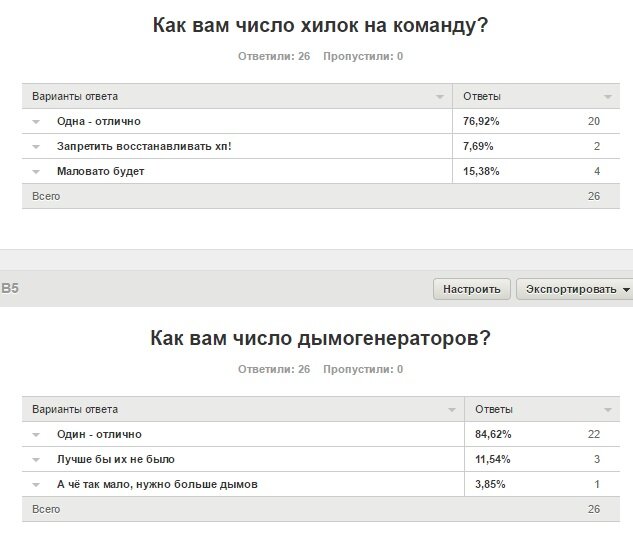633x539 pixels.
Task: Click 'Лучше бы их не было' answer text
Action: coord(116,459)
